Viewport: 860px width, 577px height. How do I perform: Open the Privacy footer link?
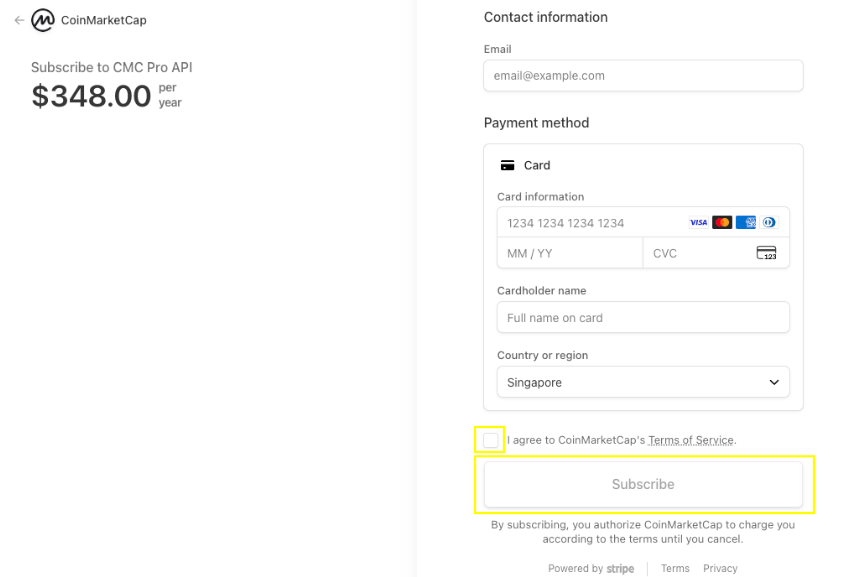click(x=720, y=568)
